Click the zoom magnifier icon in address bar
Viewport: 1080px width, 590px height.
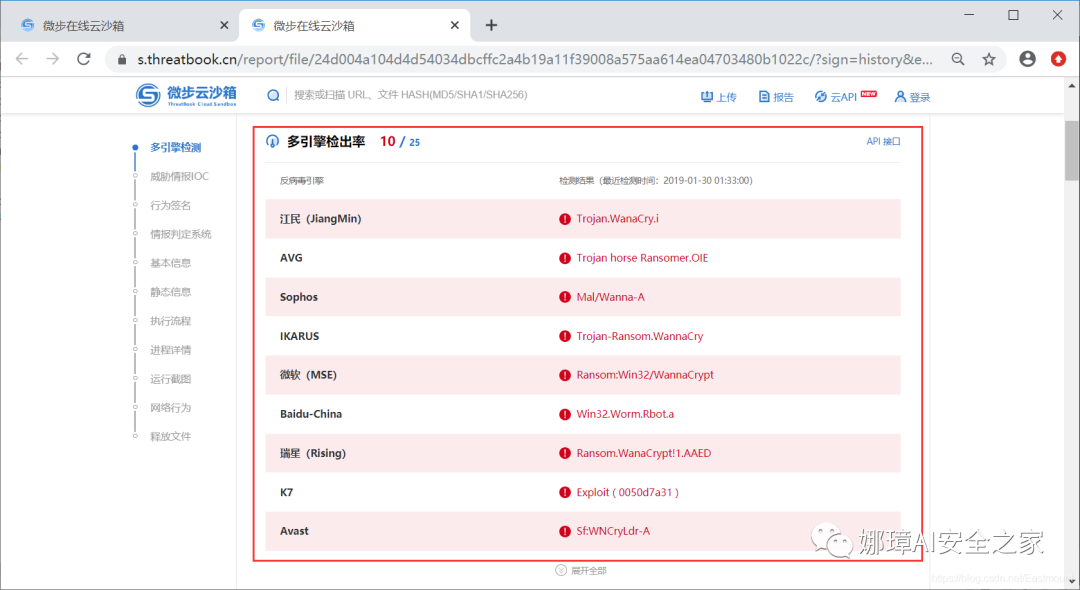[958, 59]
